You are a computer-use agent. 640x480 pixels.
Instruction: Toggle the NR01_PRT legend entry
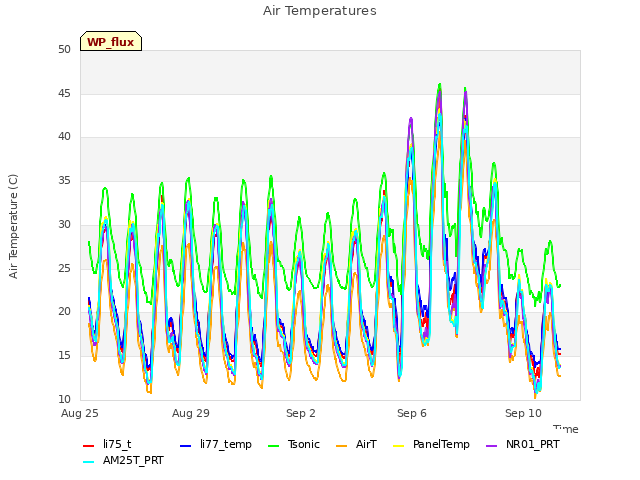coord(522,444)
